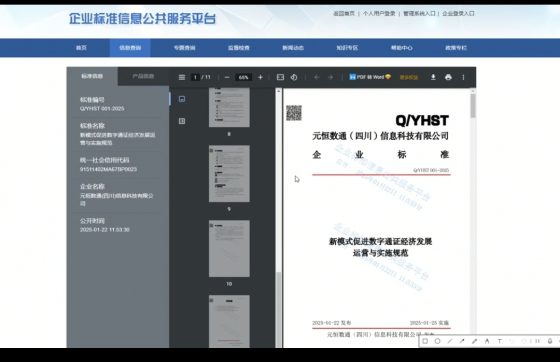
Task: Click the yellow link beside PDF to Word
Action: pos(409,77)
